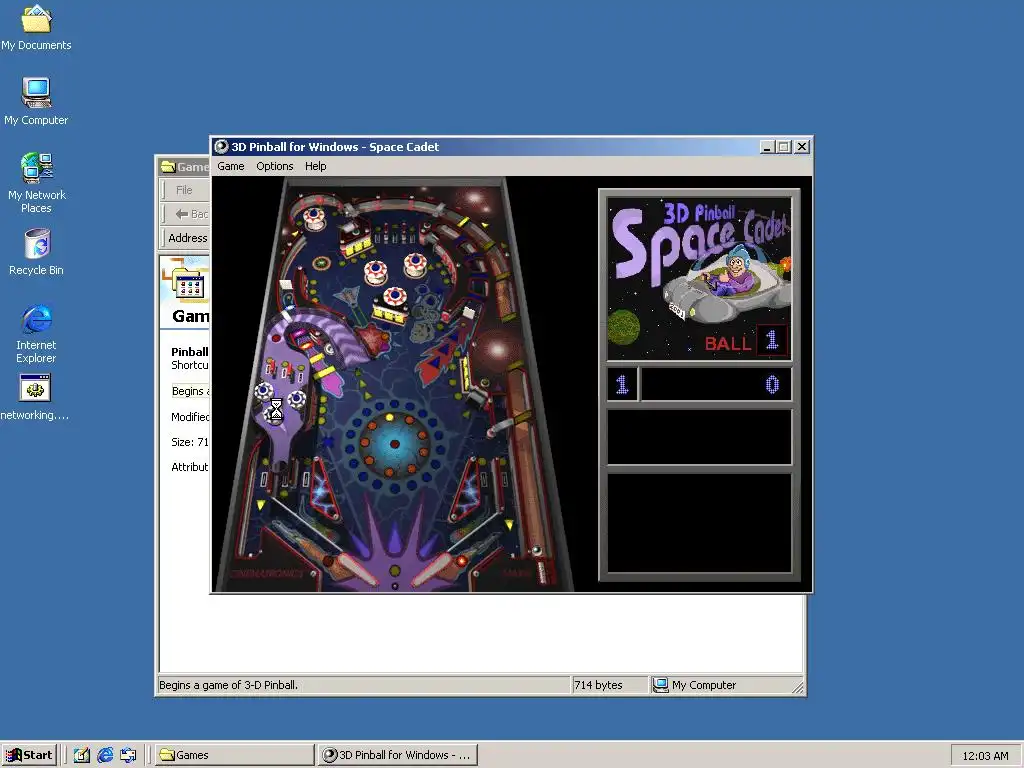Click the Games window size grip corner
Image resolution: width=1024 pixels, height=768 pixels.
797,687
